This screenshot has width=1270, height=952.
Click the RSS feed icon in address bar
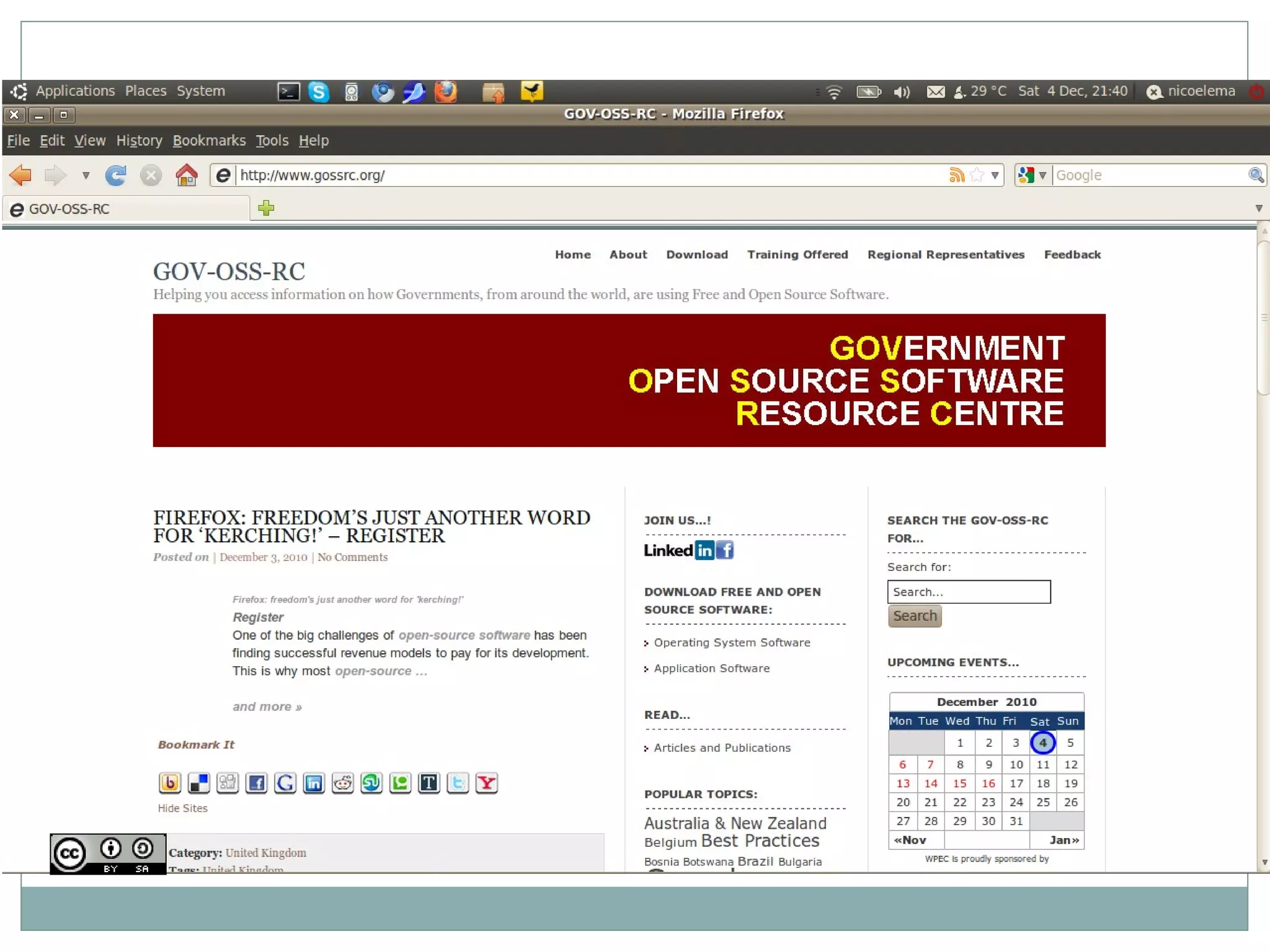click(956, 175)
